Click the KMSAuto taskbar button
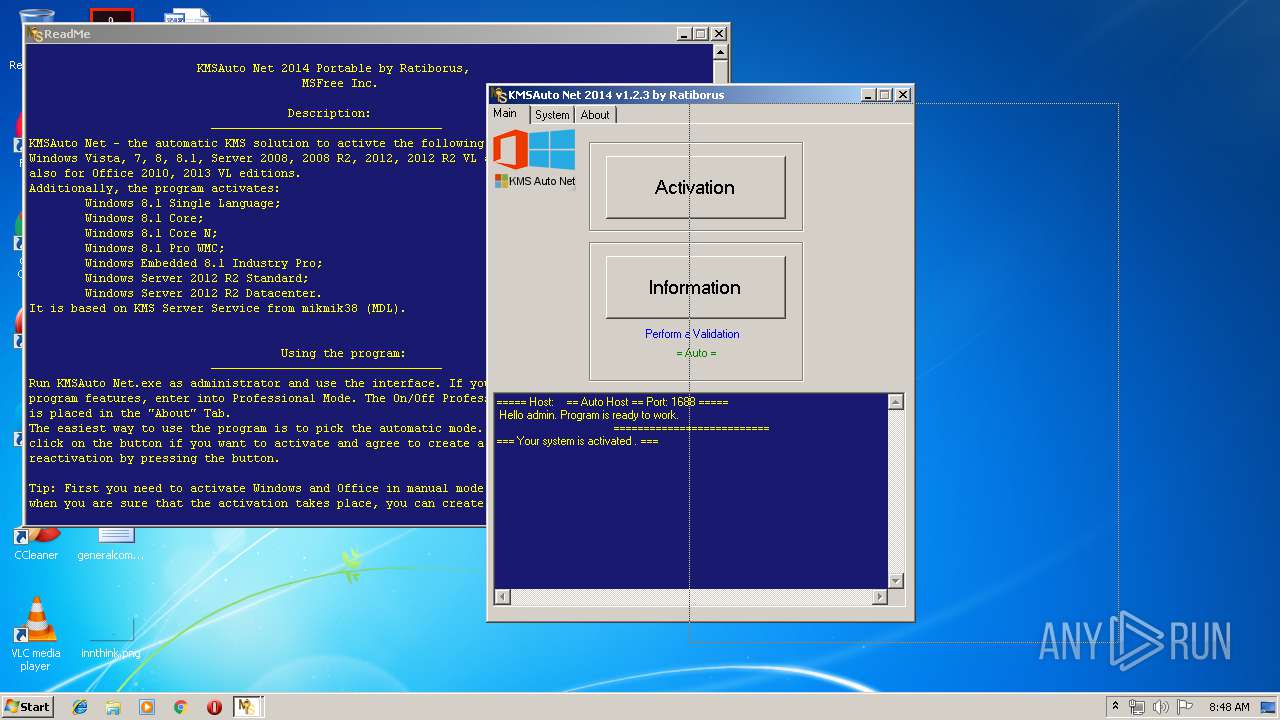The image size is (1280, 720). [x=247, y=707]
